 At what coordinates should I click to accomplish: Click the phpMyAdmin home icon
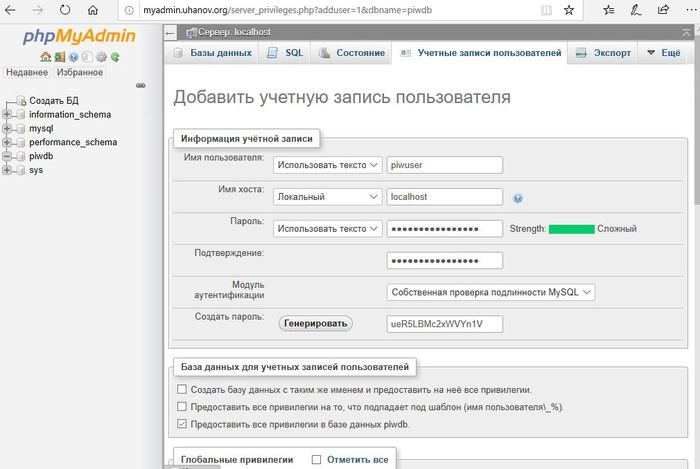pyautogui.click(x=45, y=57)
